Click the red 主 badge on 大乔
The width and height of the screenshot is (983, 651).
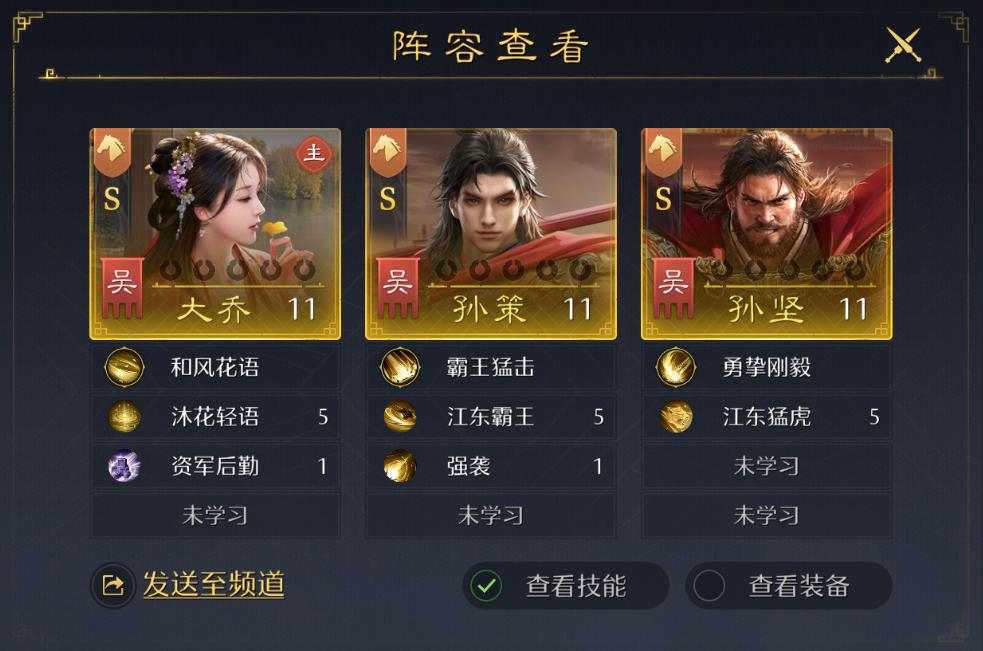tap(313, 153)
